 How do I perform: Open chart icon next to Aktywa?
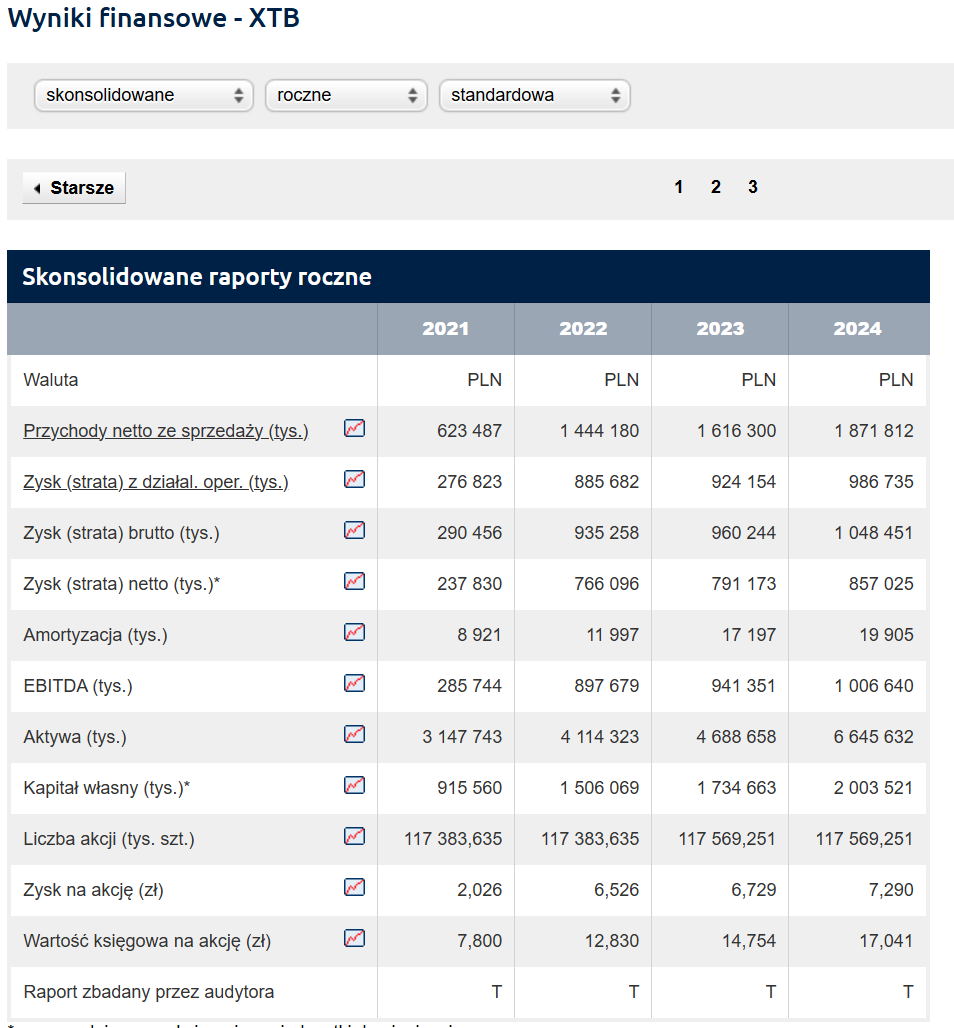pos(354,734)
